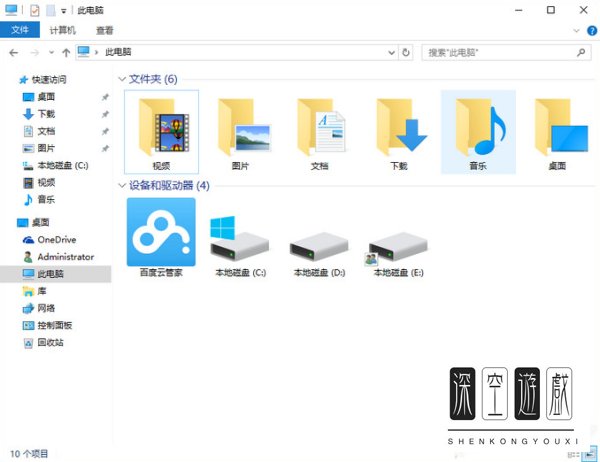This screenshot has height=462, width=600.
Task: Unpin 下载 using its pin icon
Action: (x=105, y=114)
